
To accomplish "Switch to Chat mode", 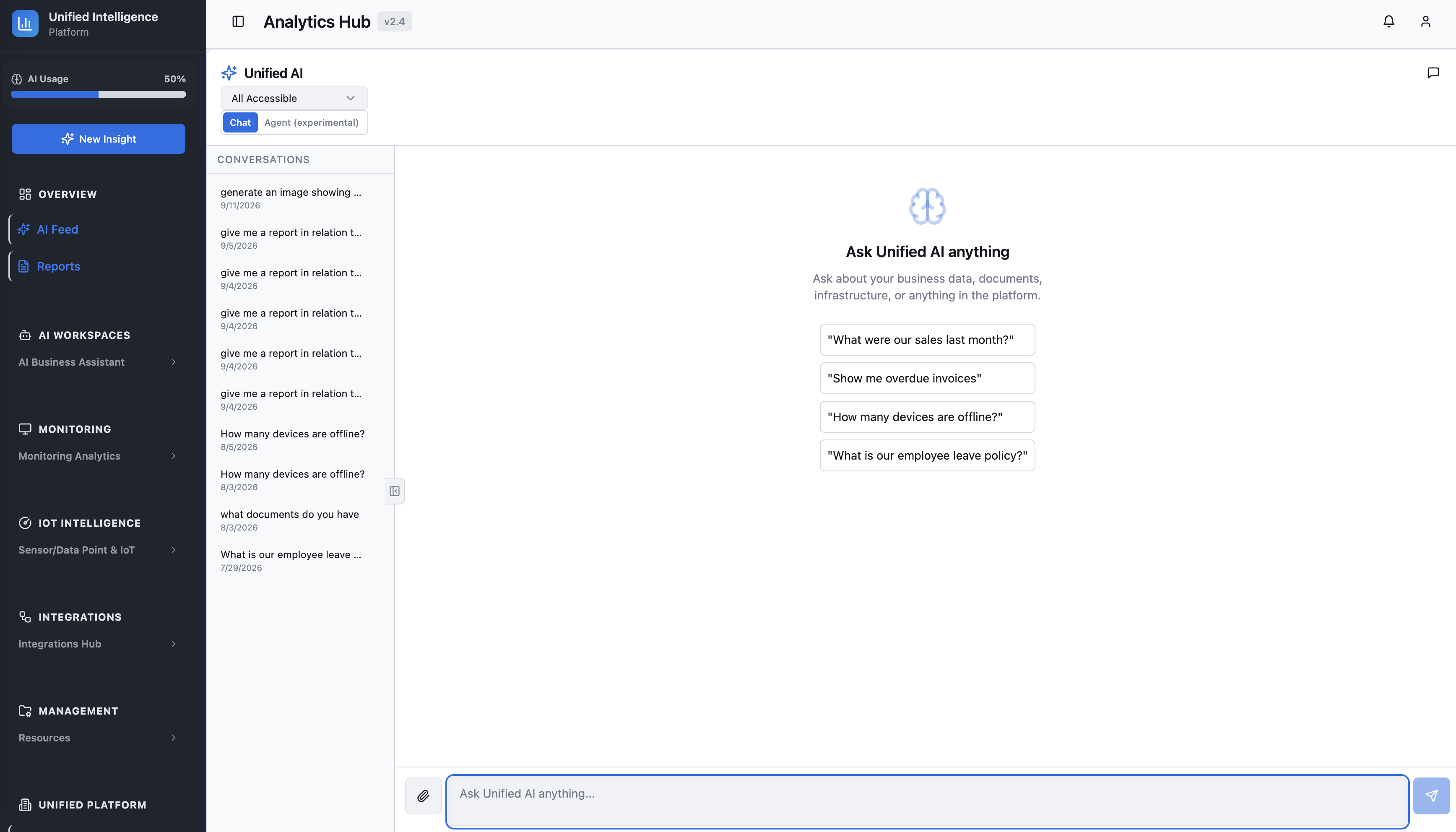I will [x=240, y=122].
